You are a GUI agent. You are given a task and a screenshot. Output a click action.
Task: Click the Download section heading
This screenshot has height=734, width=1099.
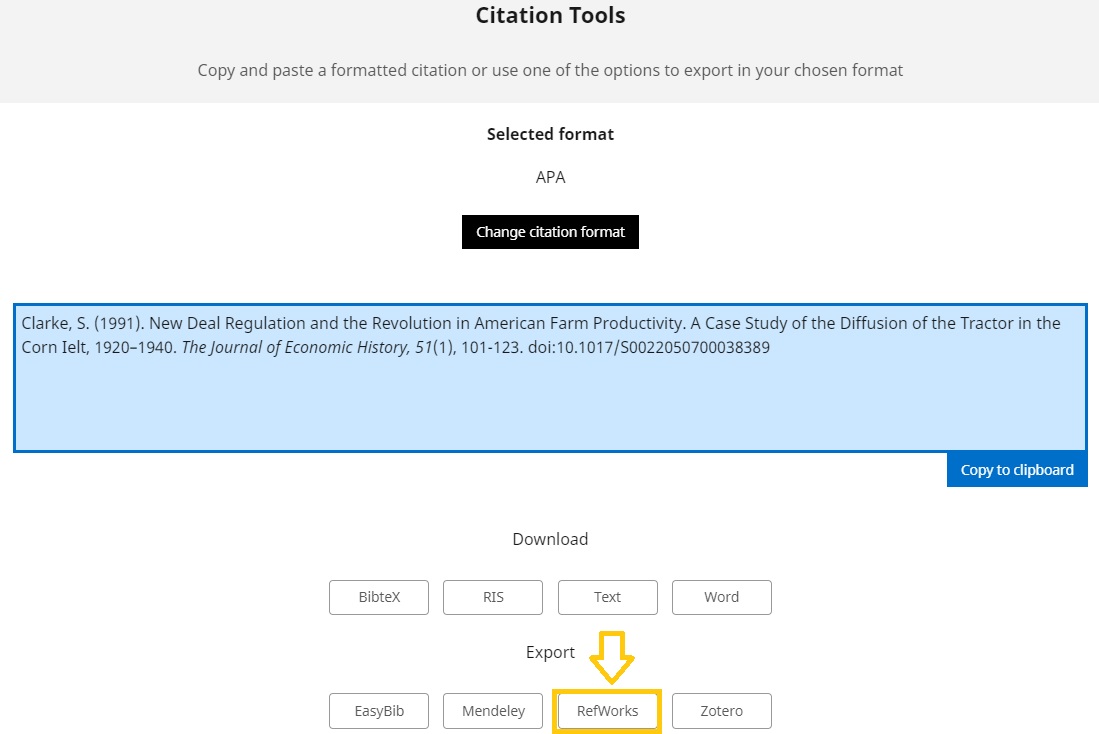pyautogui.click(x=550, y=539)
